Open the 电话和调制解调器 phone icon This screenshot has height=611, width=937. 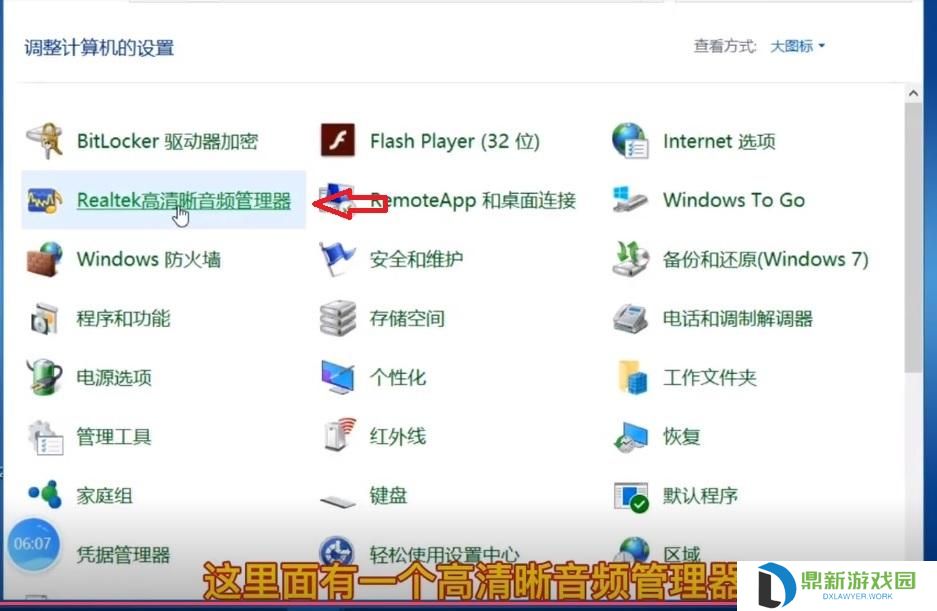(x=630, y=318)
